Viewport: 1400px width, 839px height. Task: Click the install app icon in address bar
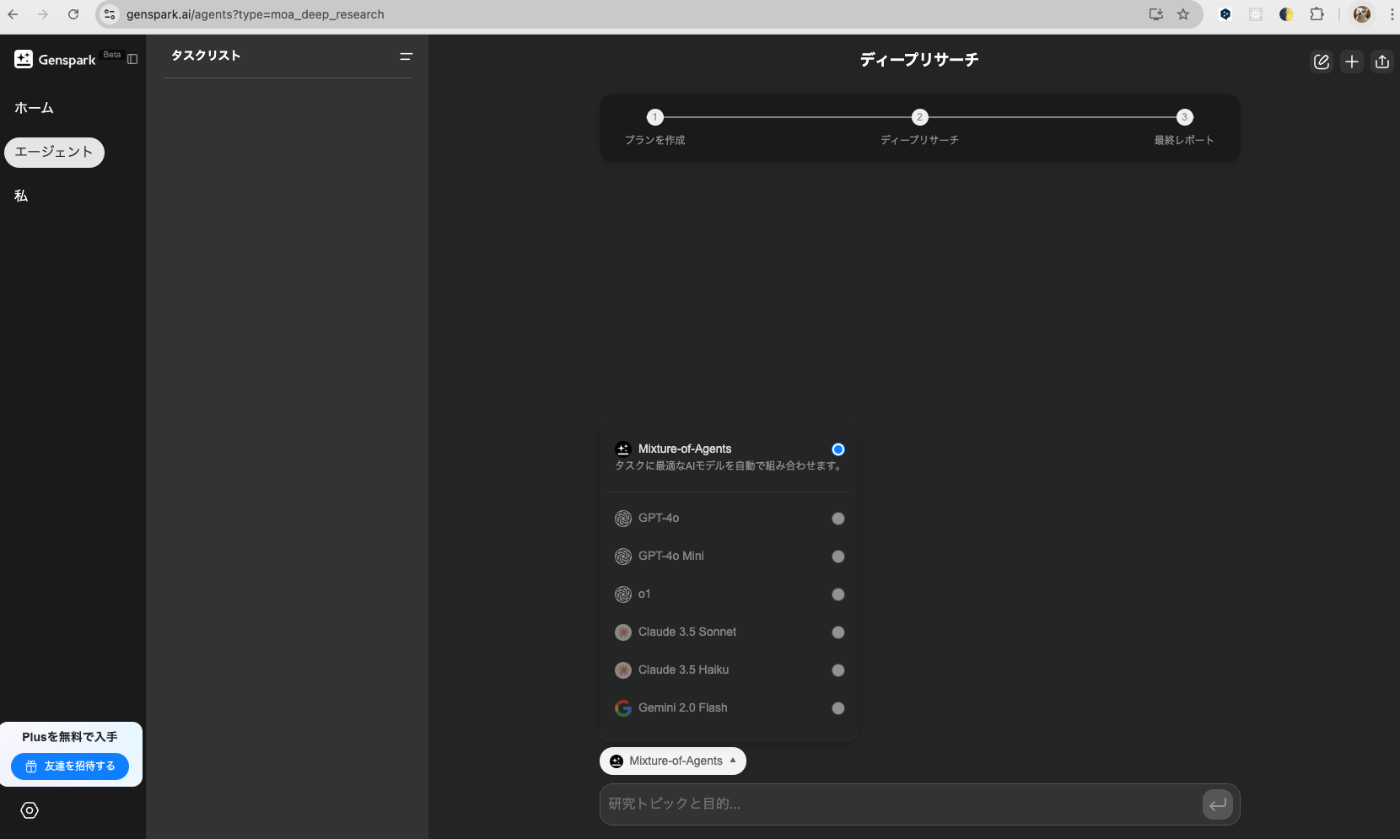pos(1156,14)
